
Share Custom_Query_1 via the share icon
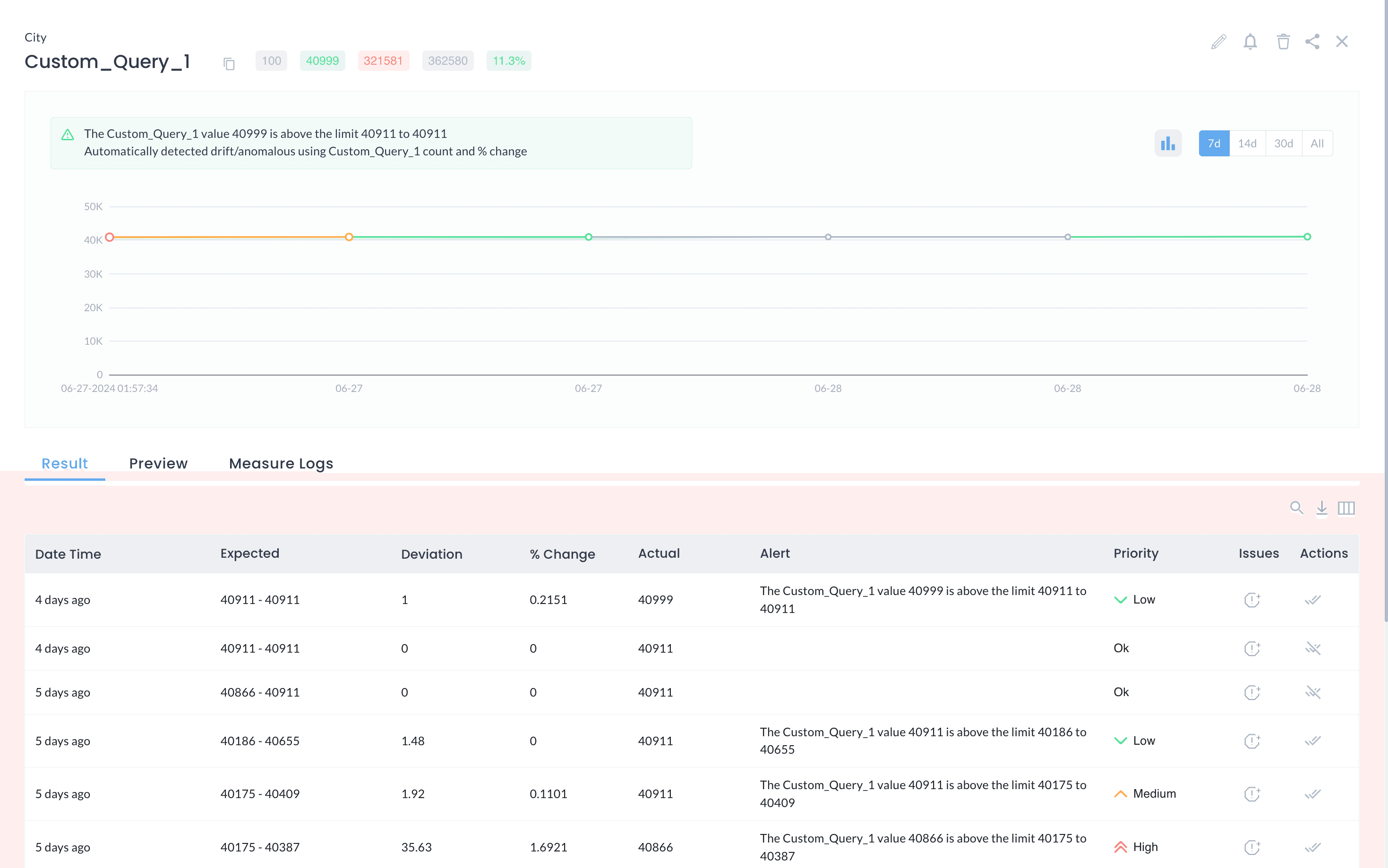coord(1313,42)
